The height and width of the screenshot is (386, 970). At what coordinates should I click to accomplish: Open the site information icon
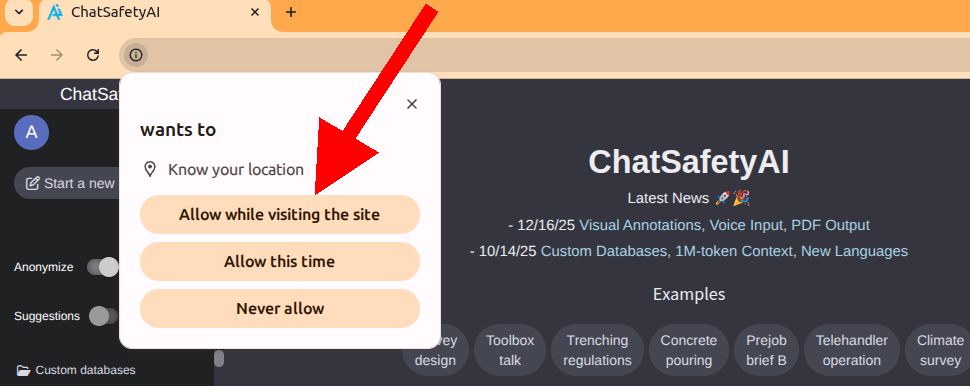[x=135, y=55]
